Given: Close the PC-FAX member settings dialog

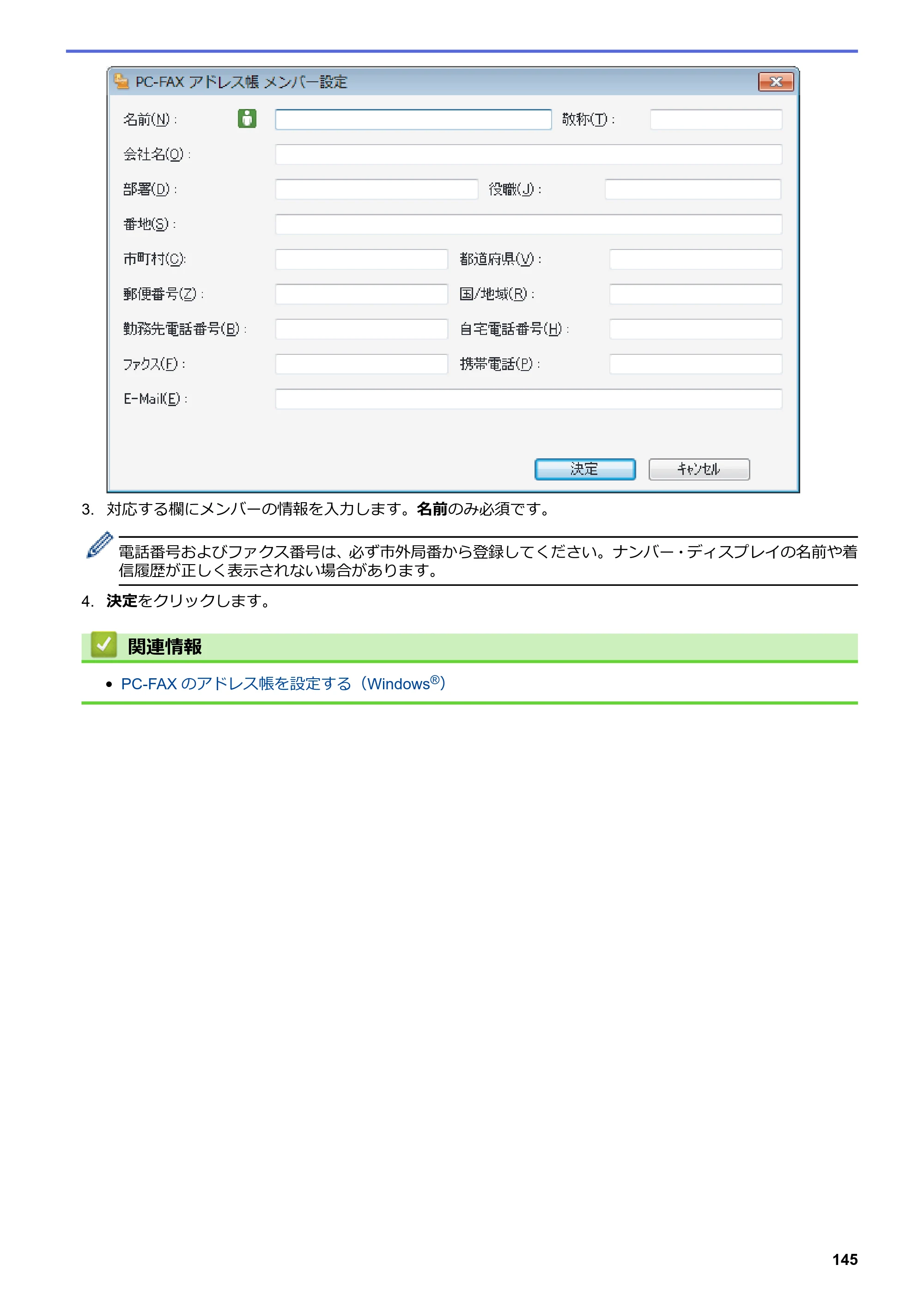Looking at the screenshot, I should [x=776, y=82].
